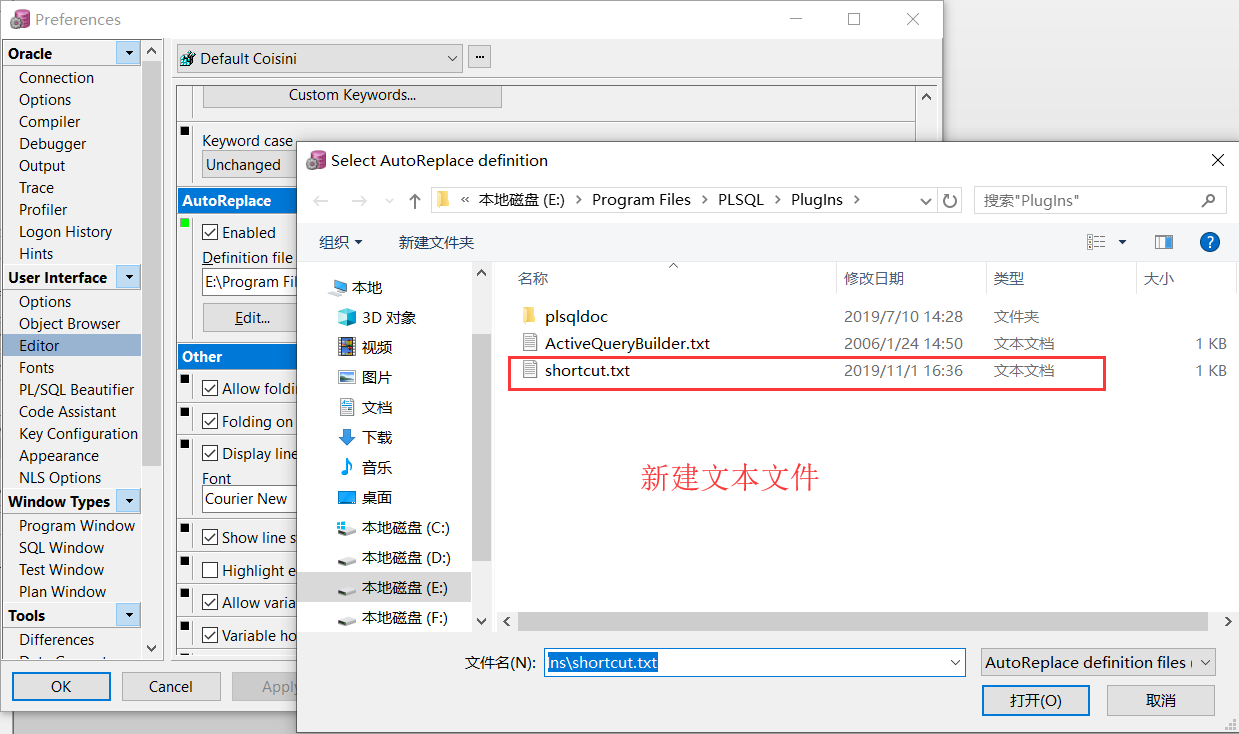Enable the Highlight edit line checkbox

coord(210,570)
